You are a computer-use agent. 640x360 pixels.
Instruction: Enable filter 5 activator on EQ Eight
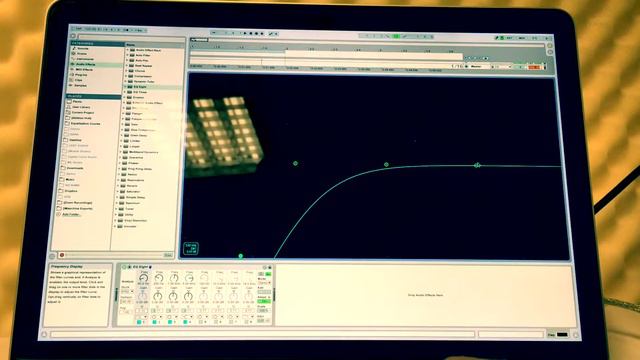[x=201, y=322]
